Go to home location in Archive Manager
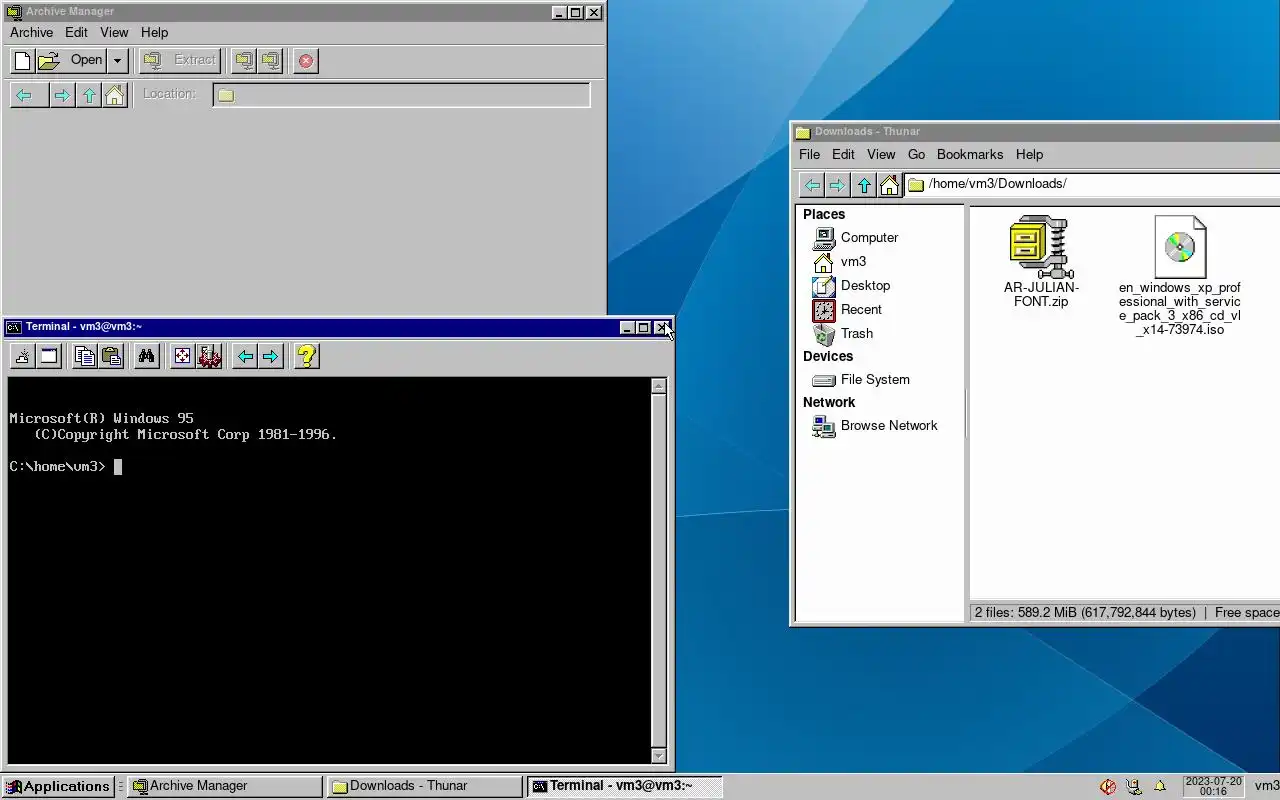 [115, 95]
